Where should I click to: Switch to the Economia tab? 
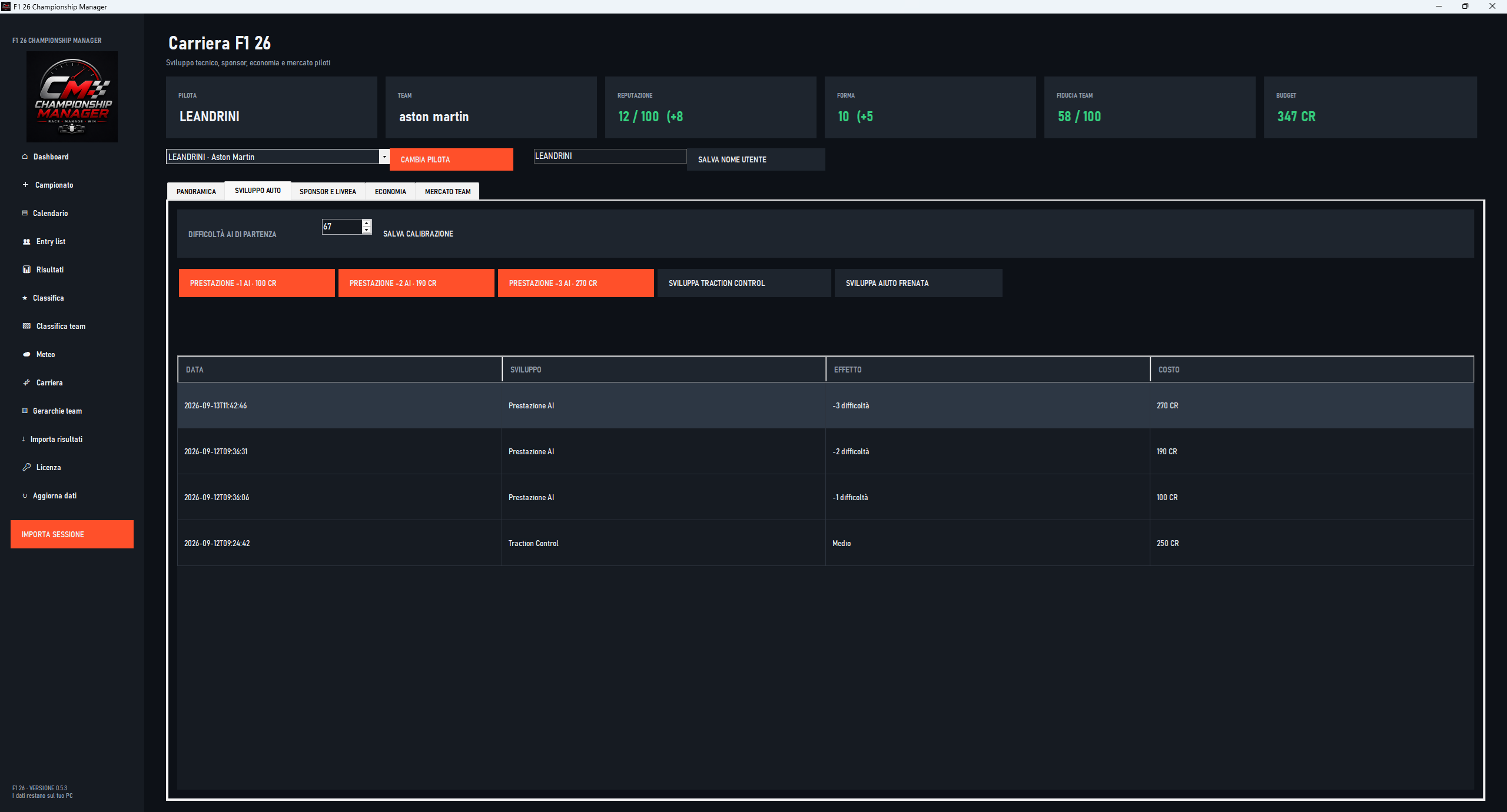click(x=390, y=191)
